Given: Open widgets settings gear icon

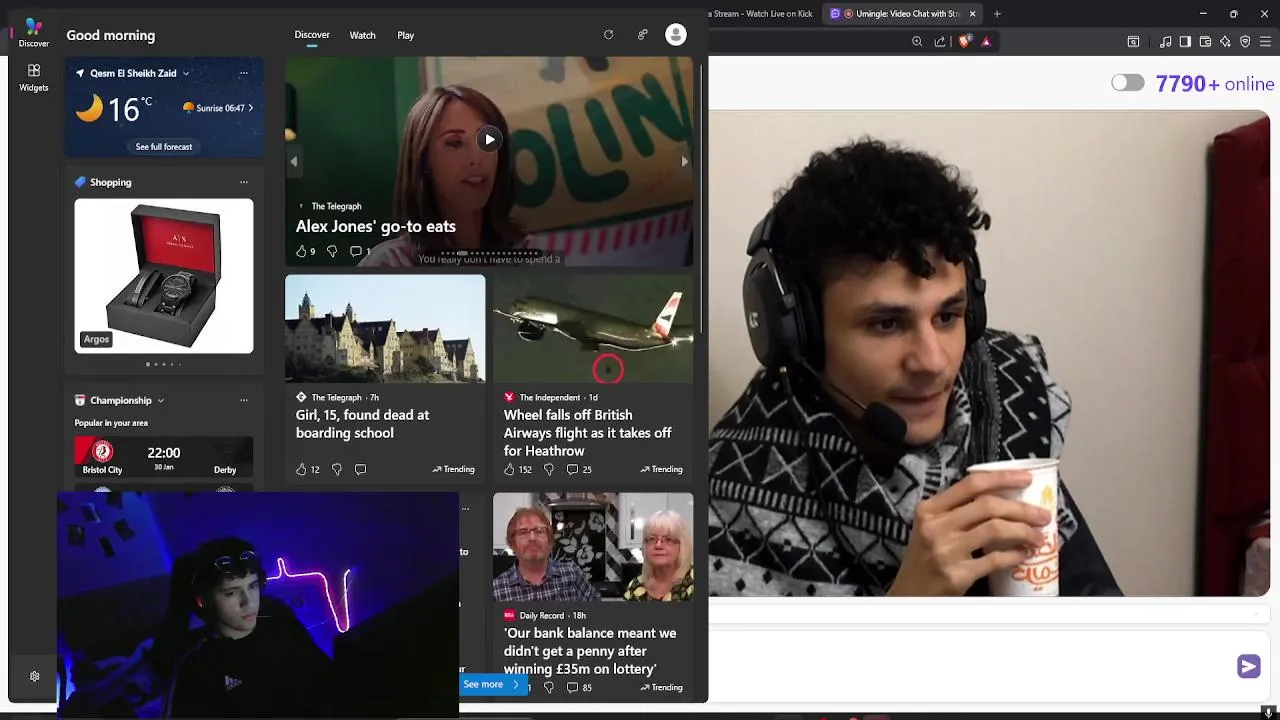Looking at the screenshot, I should [34, 677].
